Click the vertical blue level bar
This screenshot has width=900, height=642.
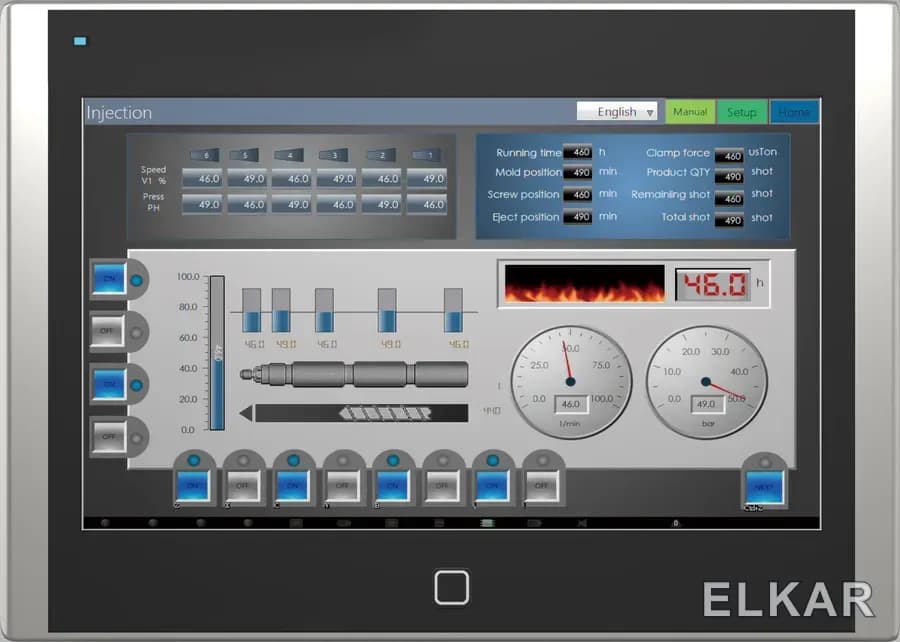coord(217,353)
